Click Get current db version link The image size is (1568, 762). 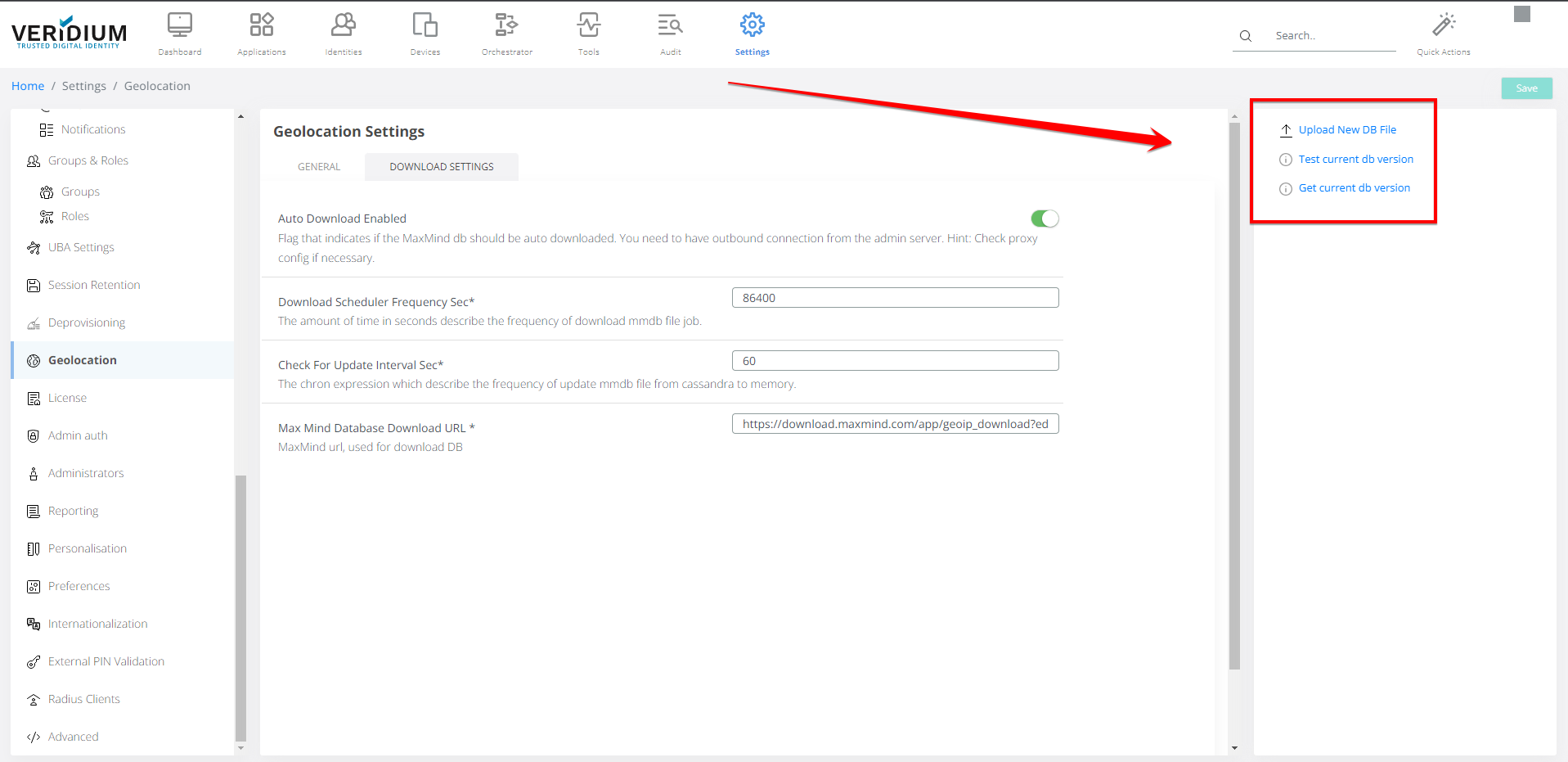click(1354, 188)
